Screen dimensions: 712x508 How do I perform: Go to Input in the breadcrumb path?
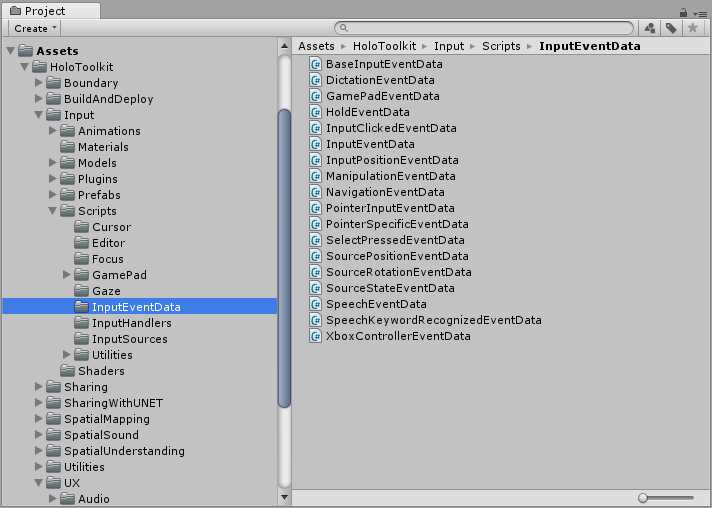449,46
